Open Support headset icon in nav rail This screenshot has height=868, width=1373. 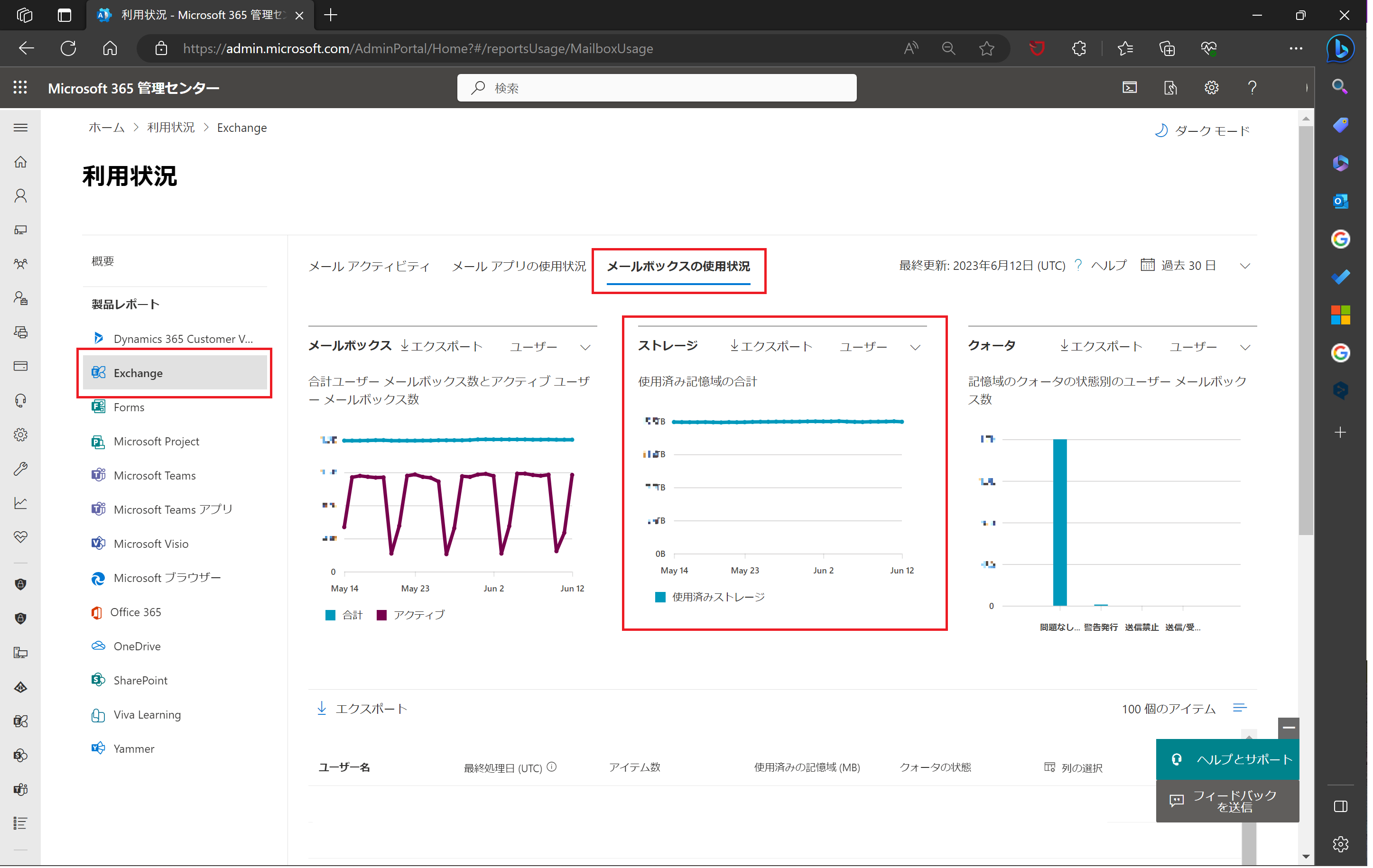pos(20,401)
